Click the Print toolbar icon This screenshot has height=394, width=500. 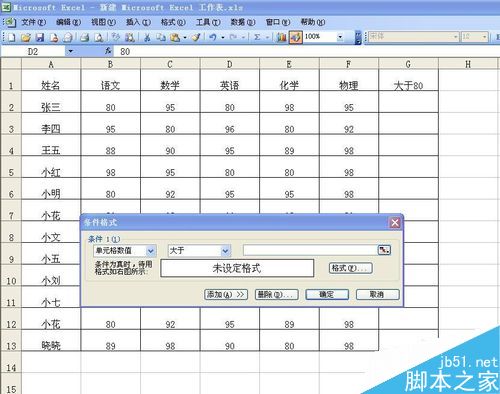[85, 37]
